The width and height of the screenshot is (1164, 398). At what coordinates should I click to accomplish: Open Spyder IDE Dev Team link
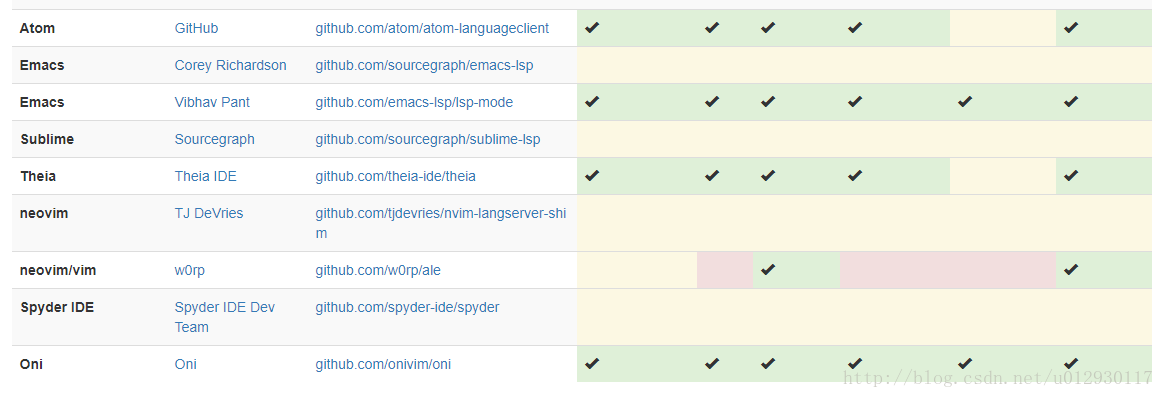click(x=225, y=317)
